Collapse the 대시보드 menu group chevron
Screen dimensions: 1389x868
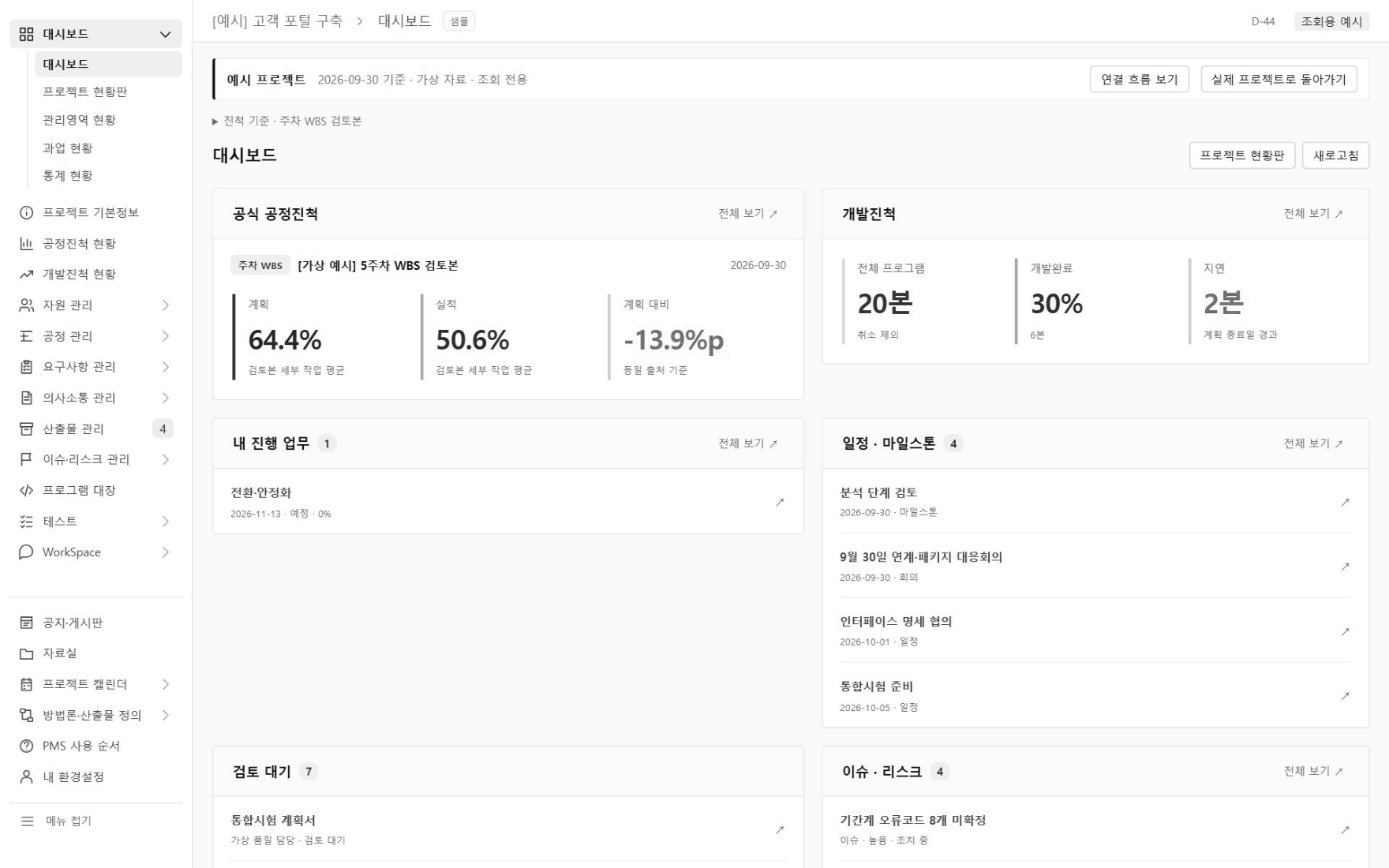click(x=165, y=35)
